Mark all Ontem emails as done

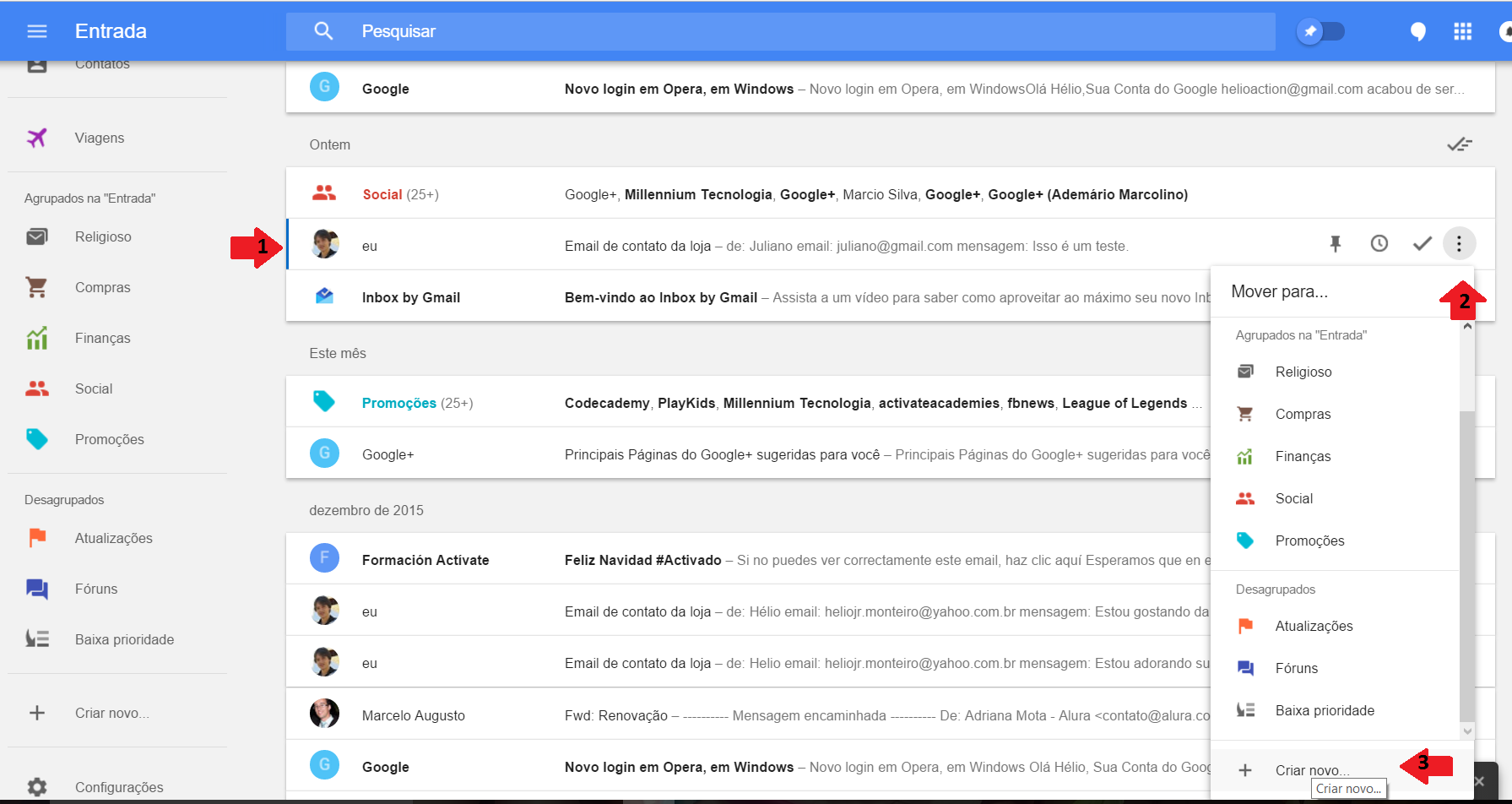pyautogui.click(x=1460, y=144)
